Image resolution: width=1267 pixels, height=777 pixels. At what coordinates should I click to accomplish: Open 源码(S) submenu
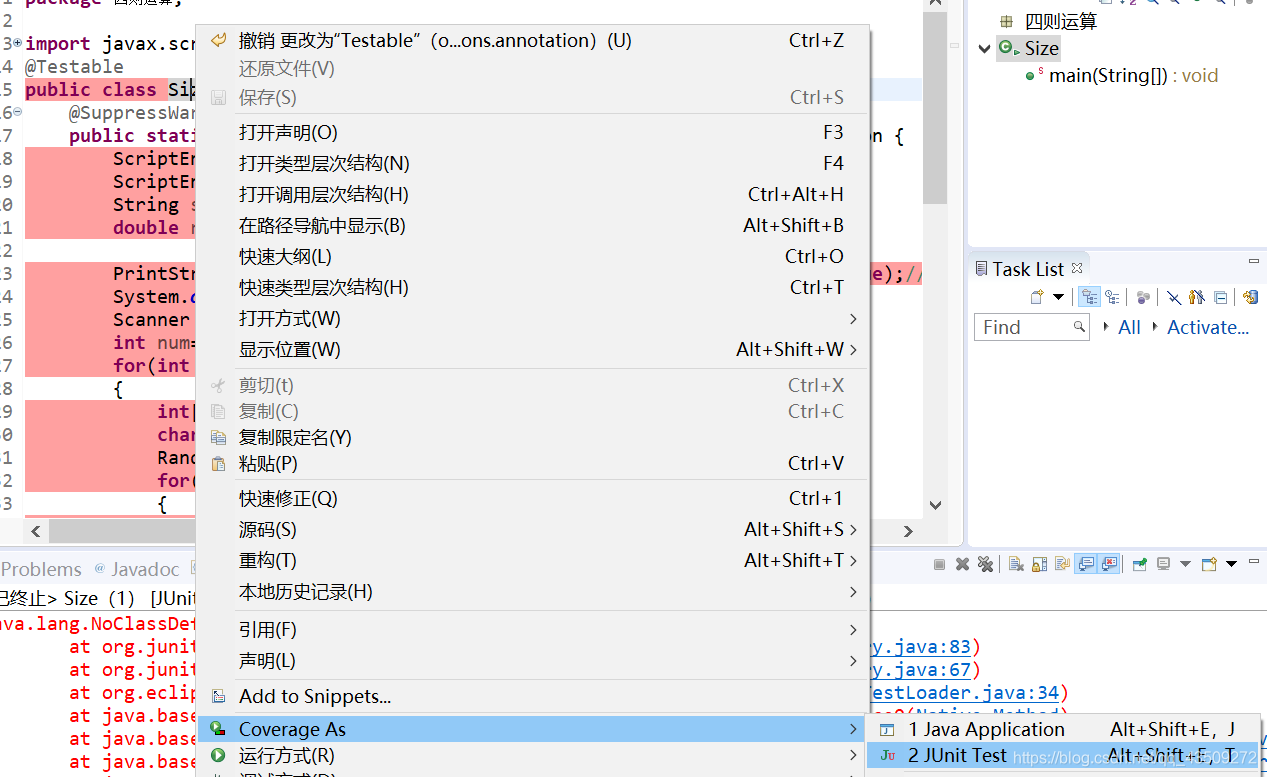click(534, 529)
